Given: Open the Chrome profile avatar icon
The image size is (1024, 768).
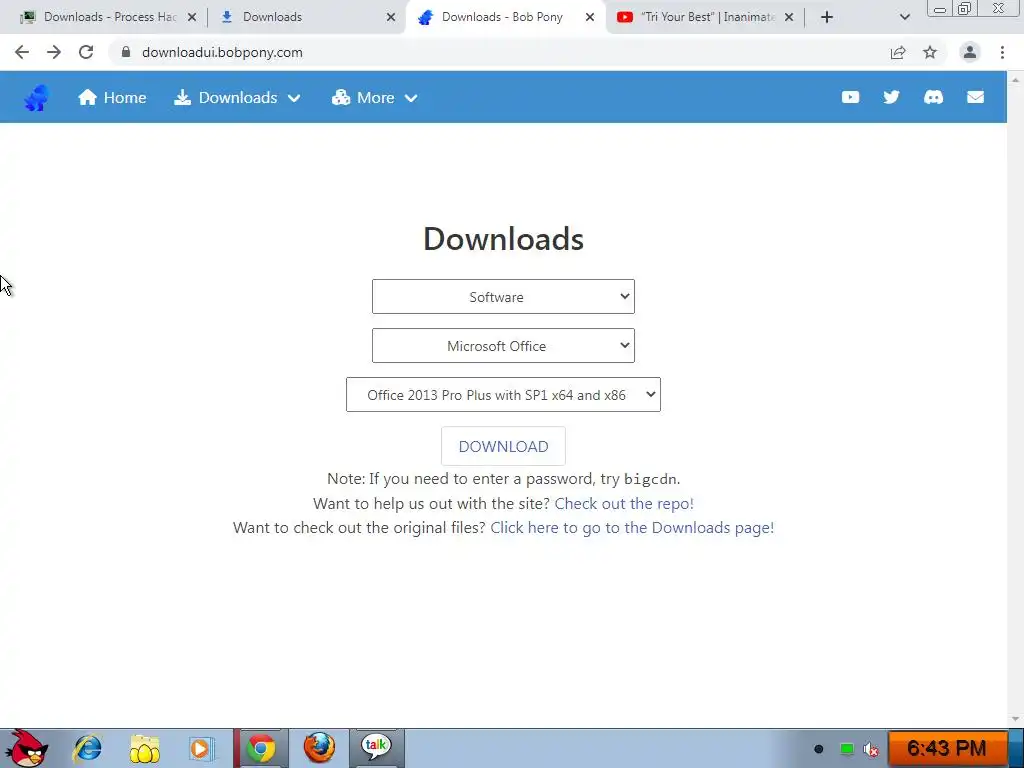Looking at the screenshot, I should [x=970, y=52].
